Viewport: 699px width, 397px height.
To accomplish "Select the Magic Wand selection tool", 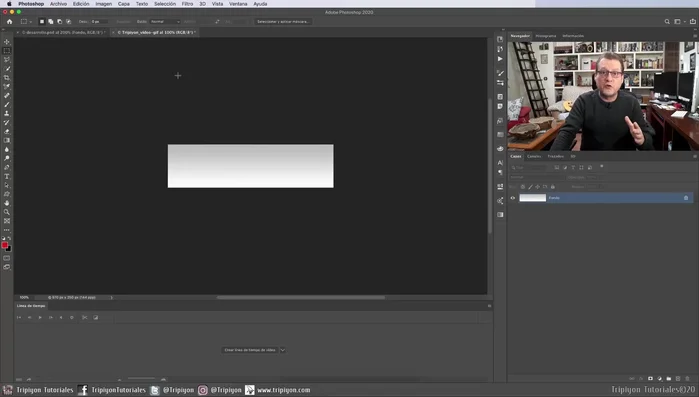I will point(7,69).
